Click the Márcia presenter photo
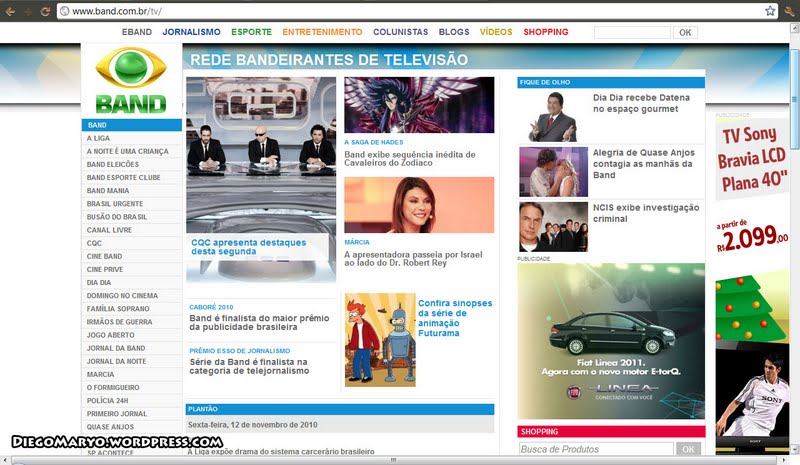Viewport: 800px width, 465px height. (419, 205)
